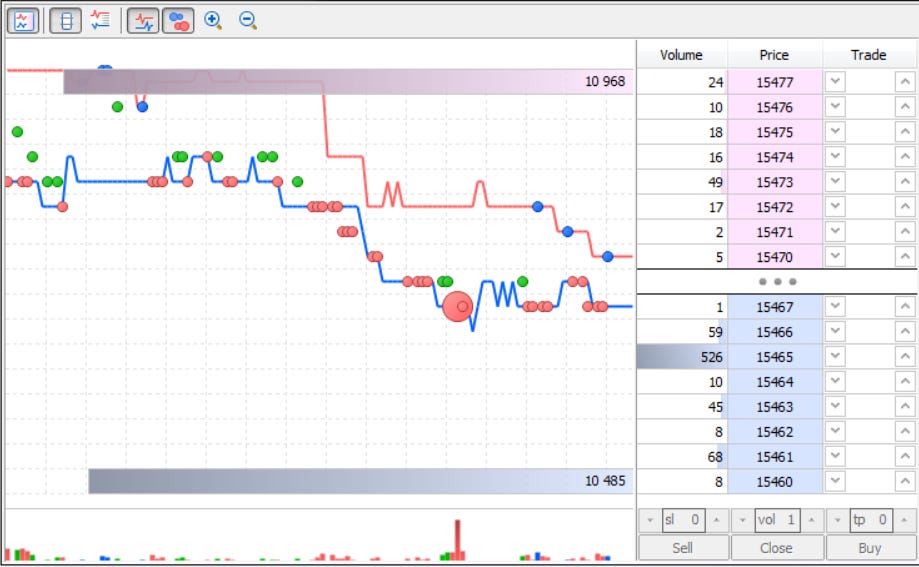Toggle the depth of market spread view button
The height and width of the screenshot is (567, 919).
(66, 21)
